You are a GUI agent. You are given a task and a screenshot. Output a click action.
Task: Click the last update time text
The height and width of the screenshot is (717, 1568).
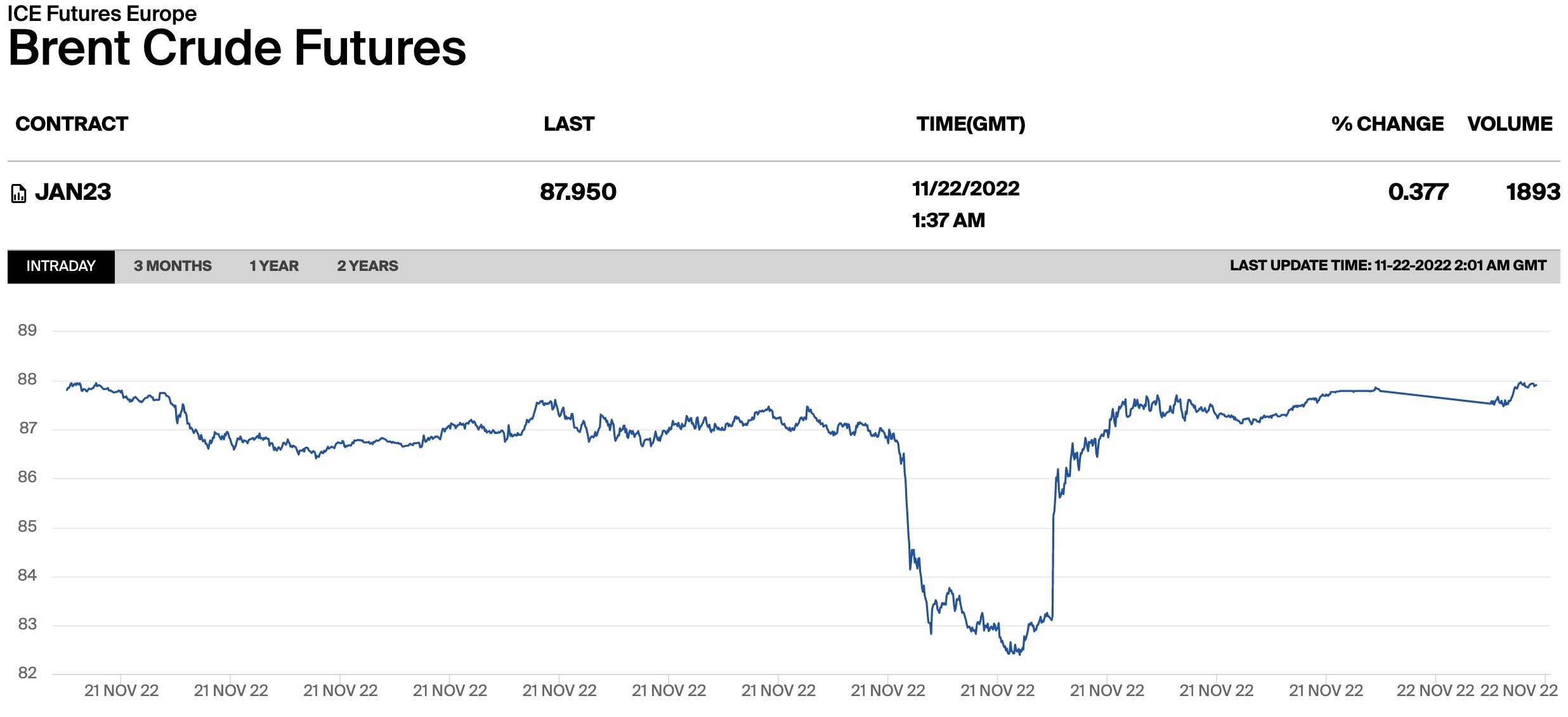[x=1388, y=266]
